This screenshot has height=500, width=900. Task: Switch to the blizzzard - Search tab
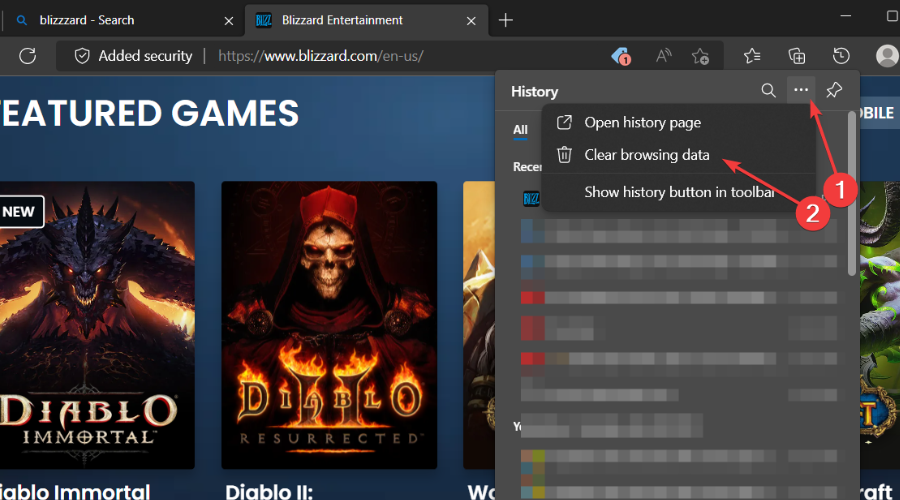click(88, 20)
